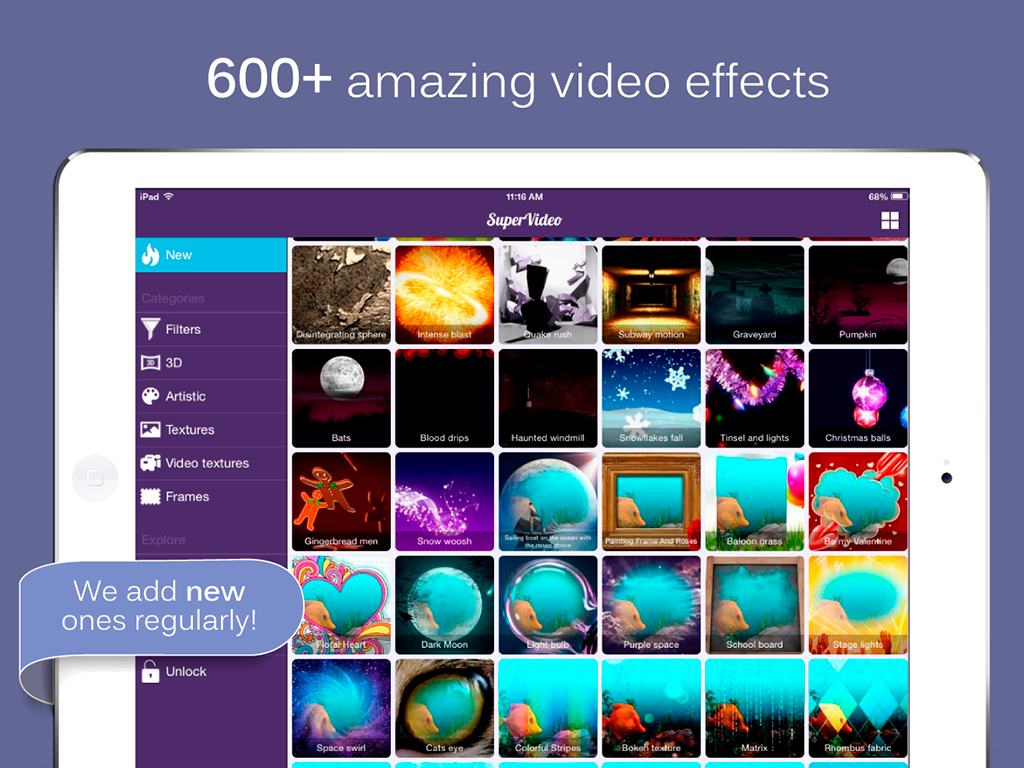1024x768 pixels.
Task: Select the Snowflakes fall effect
Action: (x=651, y=398)
